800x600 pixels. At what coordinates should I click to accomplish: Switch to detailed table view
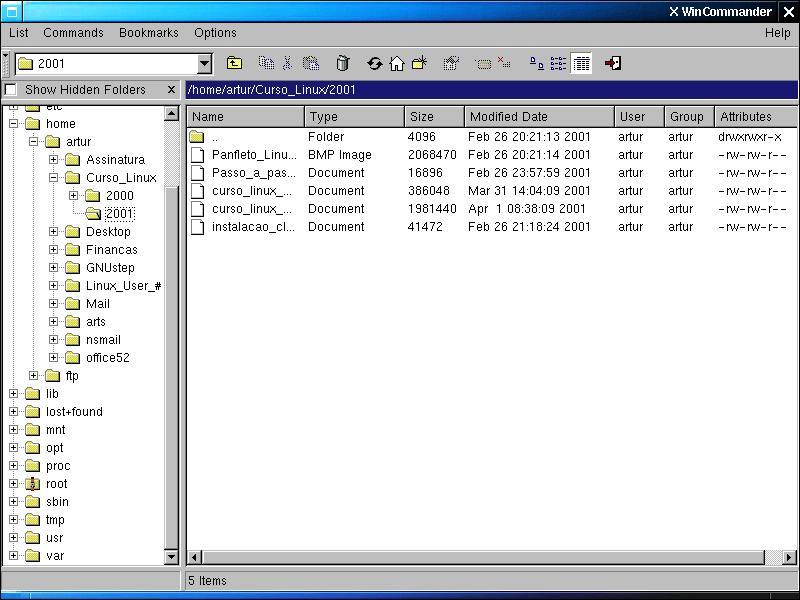[581, 63]
